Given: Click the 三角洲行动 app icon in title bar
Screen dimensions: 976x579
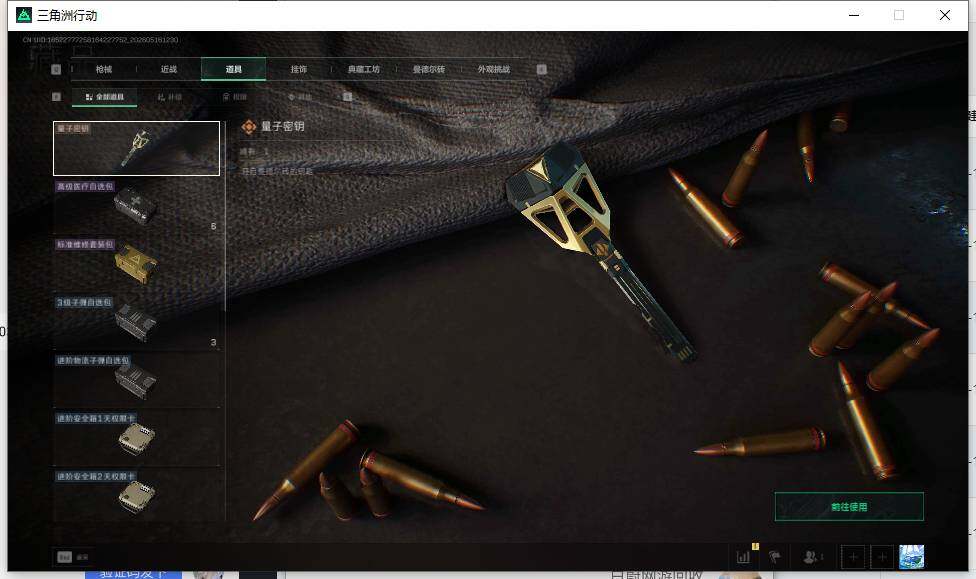Looking at the screenshot, I should tap(24, 15).
